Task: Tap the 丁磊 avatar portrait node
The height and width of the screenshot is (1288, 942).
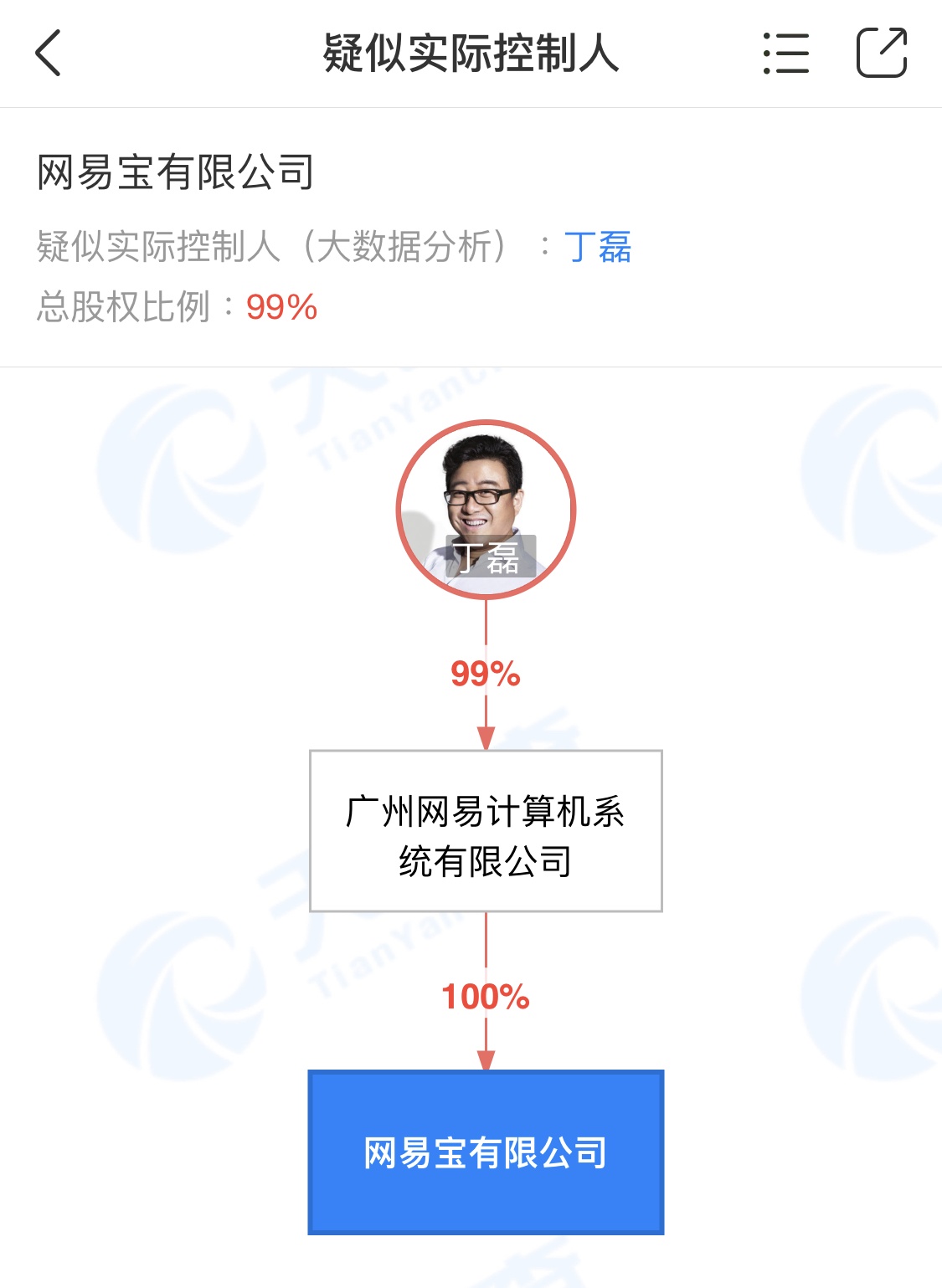Action: [x=486, y=509]
